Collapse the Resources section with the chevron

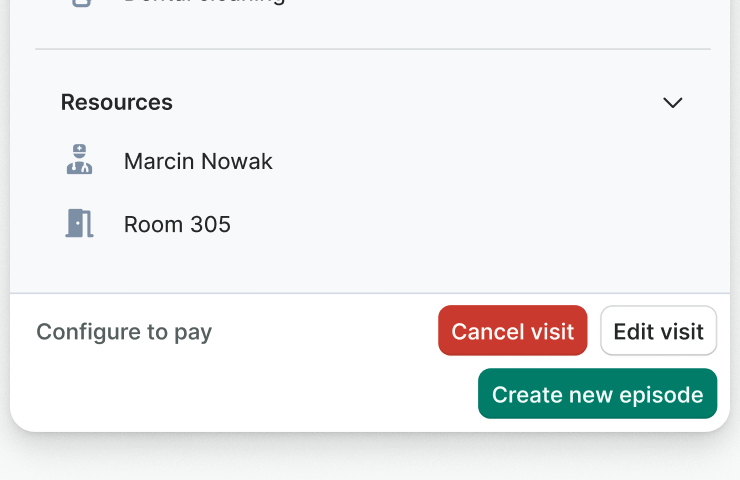673,102
